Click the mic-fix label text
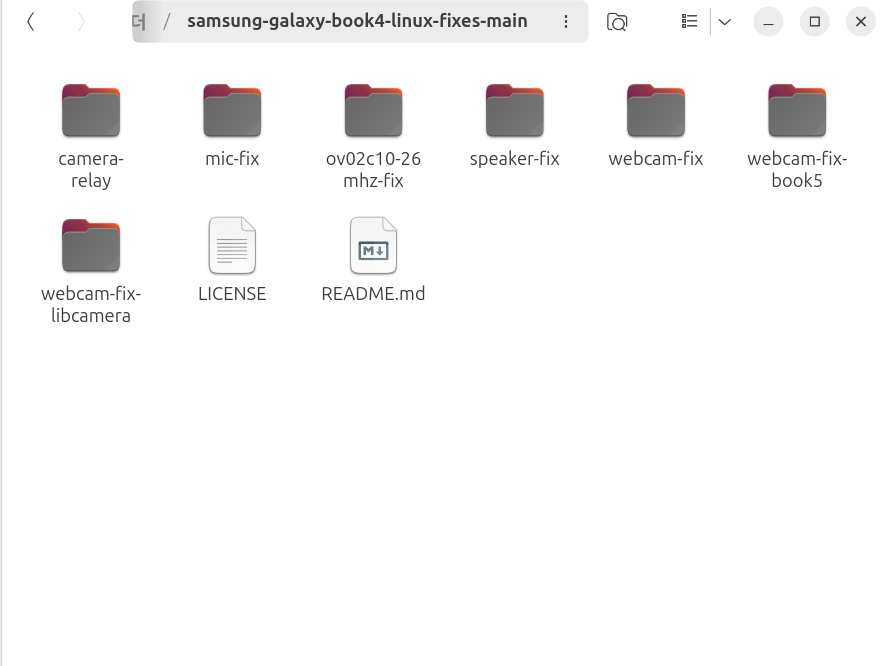Image resolution: width=888 pixels, height=666 pixels. point(232,159)
